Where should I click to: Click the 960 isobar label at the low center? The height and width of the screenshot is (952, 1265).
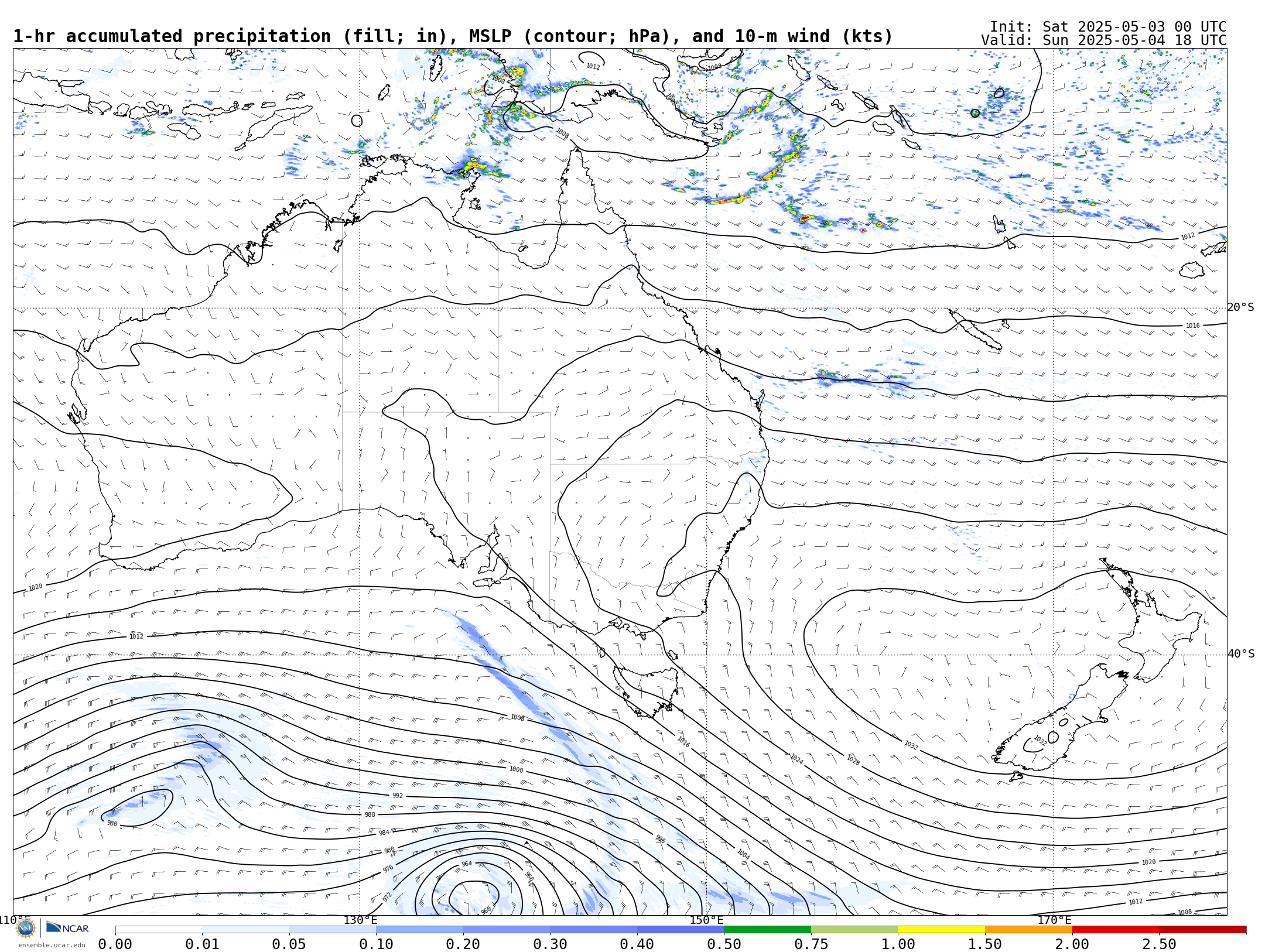486,910
